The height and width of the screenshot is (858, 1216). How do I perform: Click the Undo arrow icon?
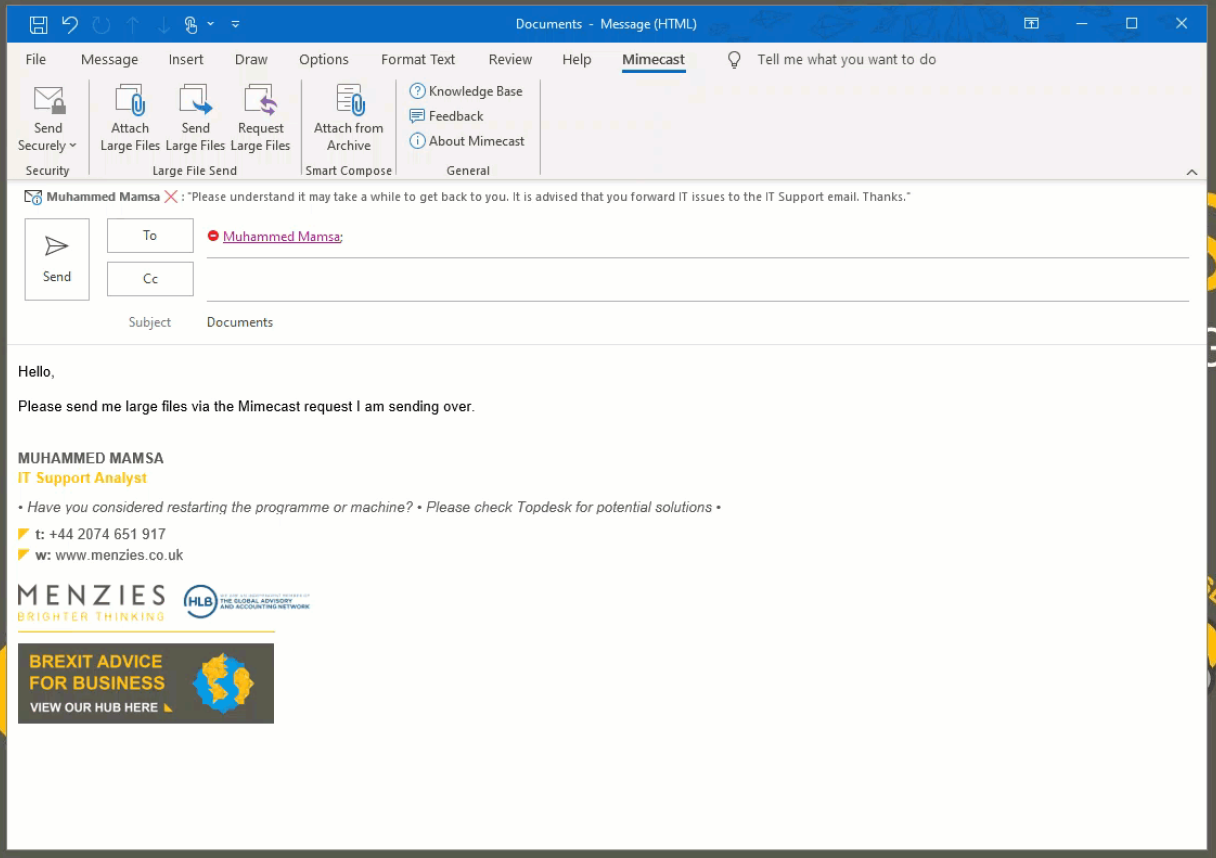pos(69,24)
